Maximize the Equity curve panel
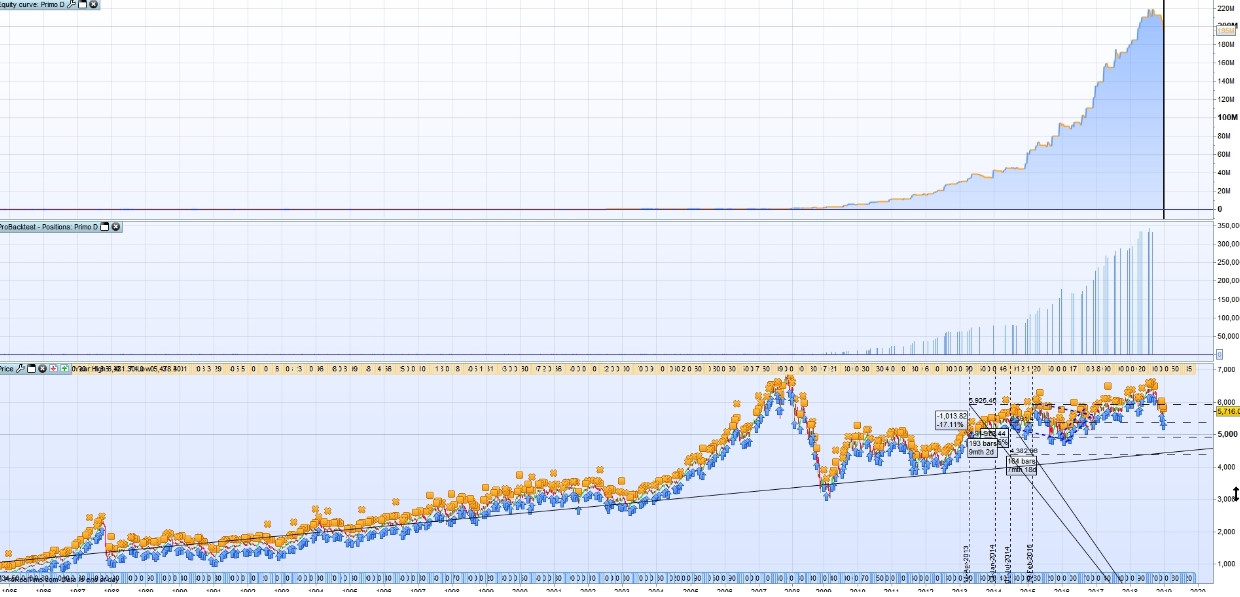Image resolution: width=1240 pixels, height=597 pixels. [x=82, y=4]
